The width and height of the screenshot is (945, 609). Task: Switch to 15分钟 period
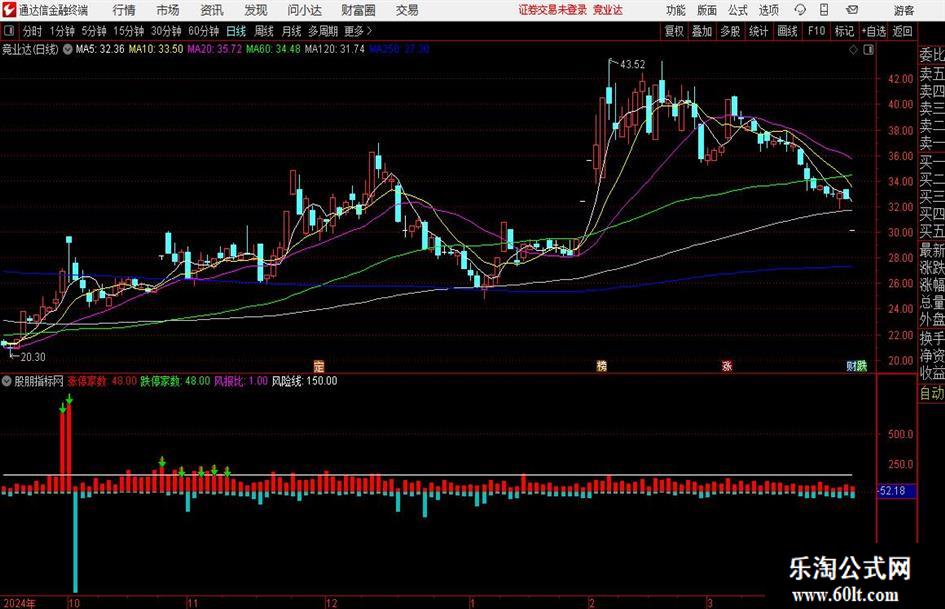pyautogui.click(x=129, y=31)
